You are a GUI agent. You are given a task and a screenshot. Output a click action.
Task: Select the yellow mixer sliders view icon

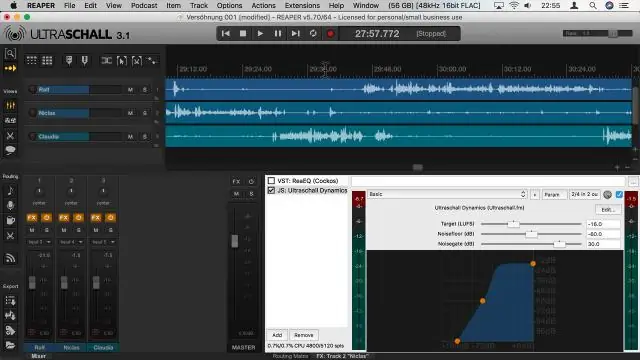10,106
